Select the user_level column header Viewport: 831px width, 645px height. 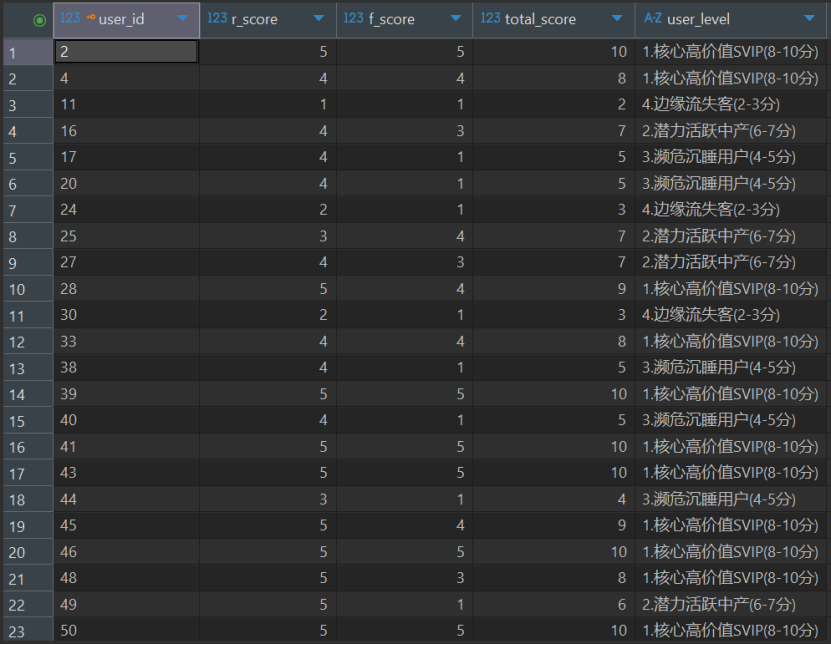731,20
